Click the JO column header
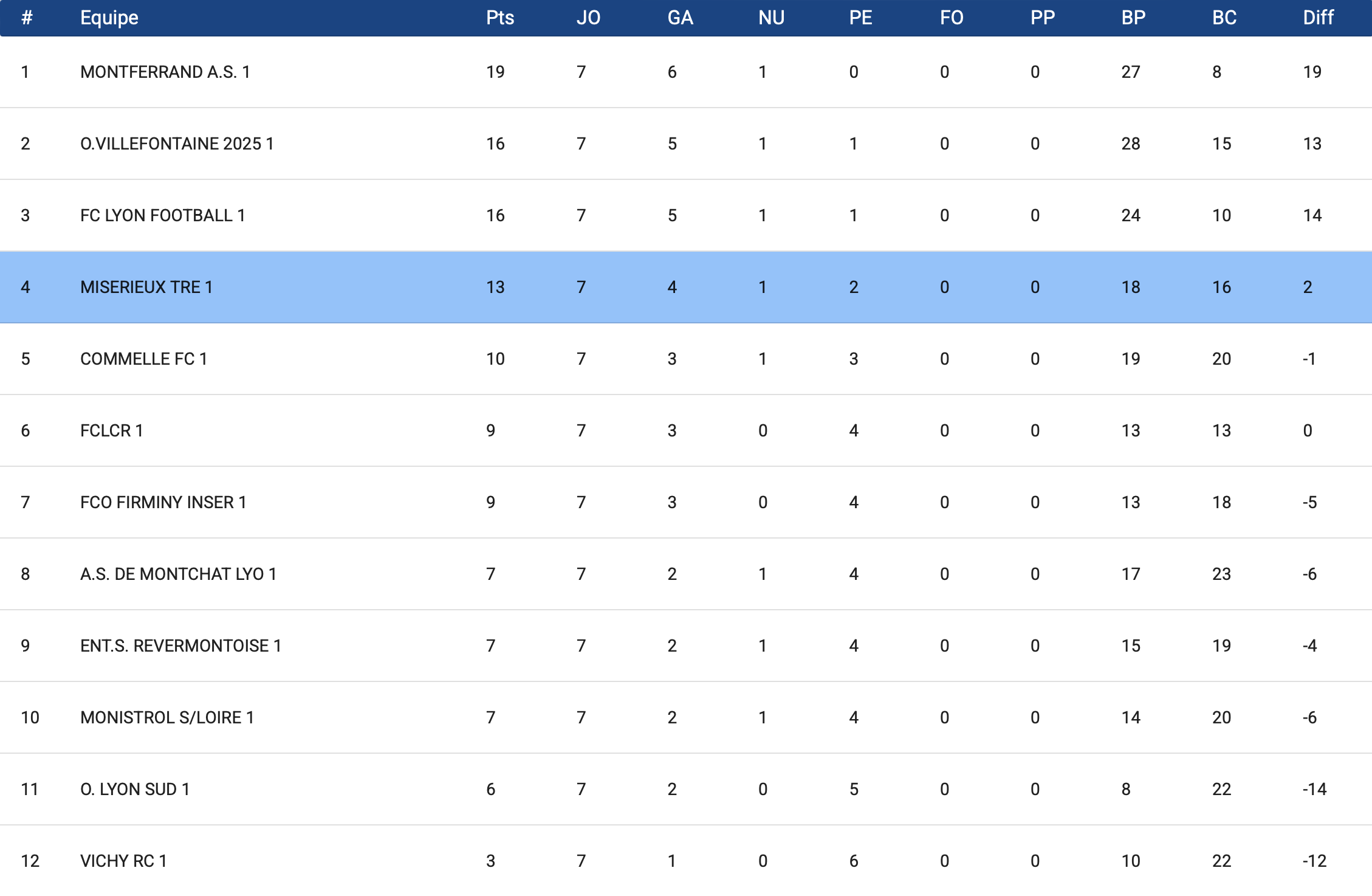This screenshot has height=896, width=1372. [x=588, y=18]
